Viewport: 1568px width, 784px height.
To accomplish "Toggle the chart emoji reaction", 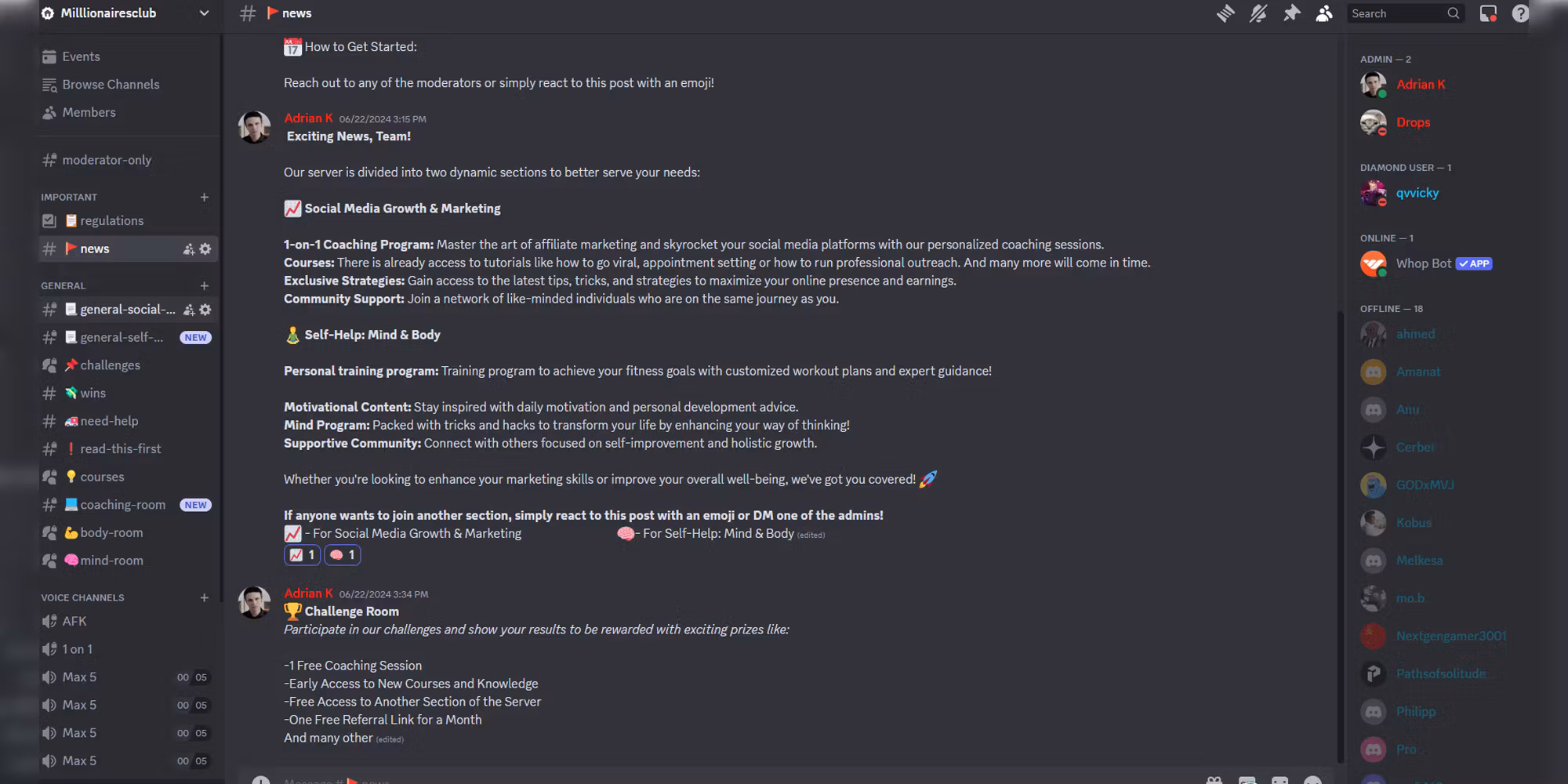I will pyautogui.click(x=302, y=555).
